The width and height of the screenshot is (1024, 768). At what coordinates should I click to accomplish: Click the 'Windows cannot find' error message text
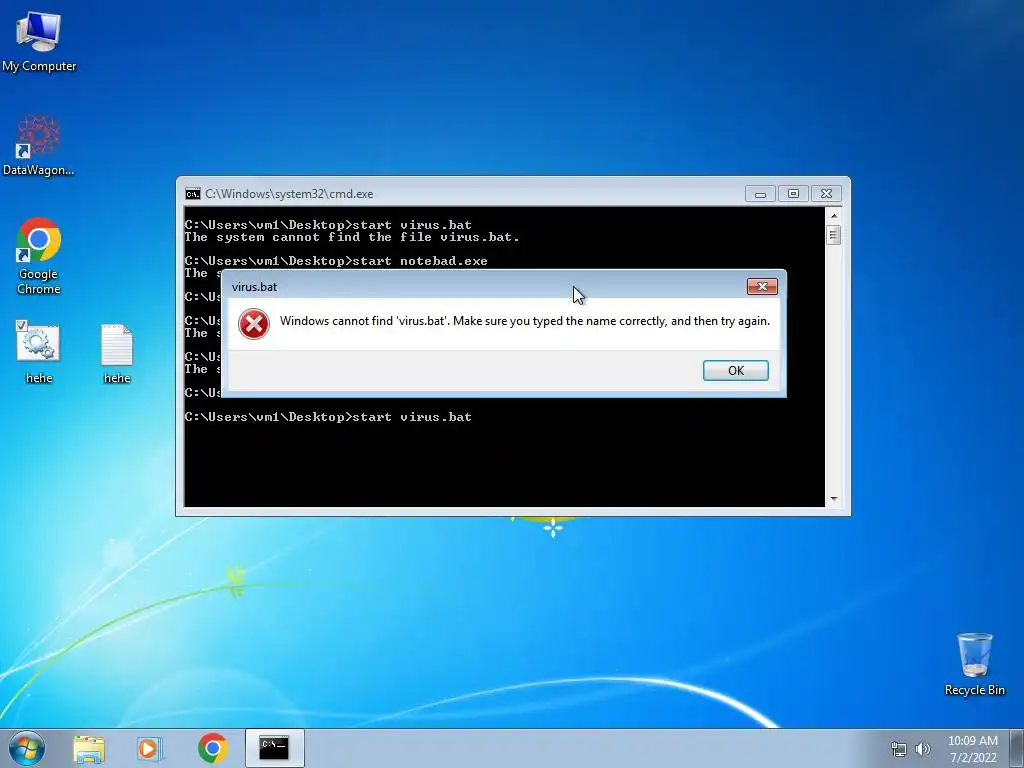click(x=524, y=321)
